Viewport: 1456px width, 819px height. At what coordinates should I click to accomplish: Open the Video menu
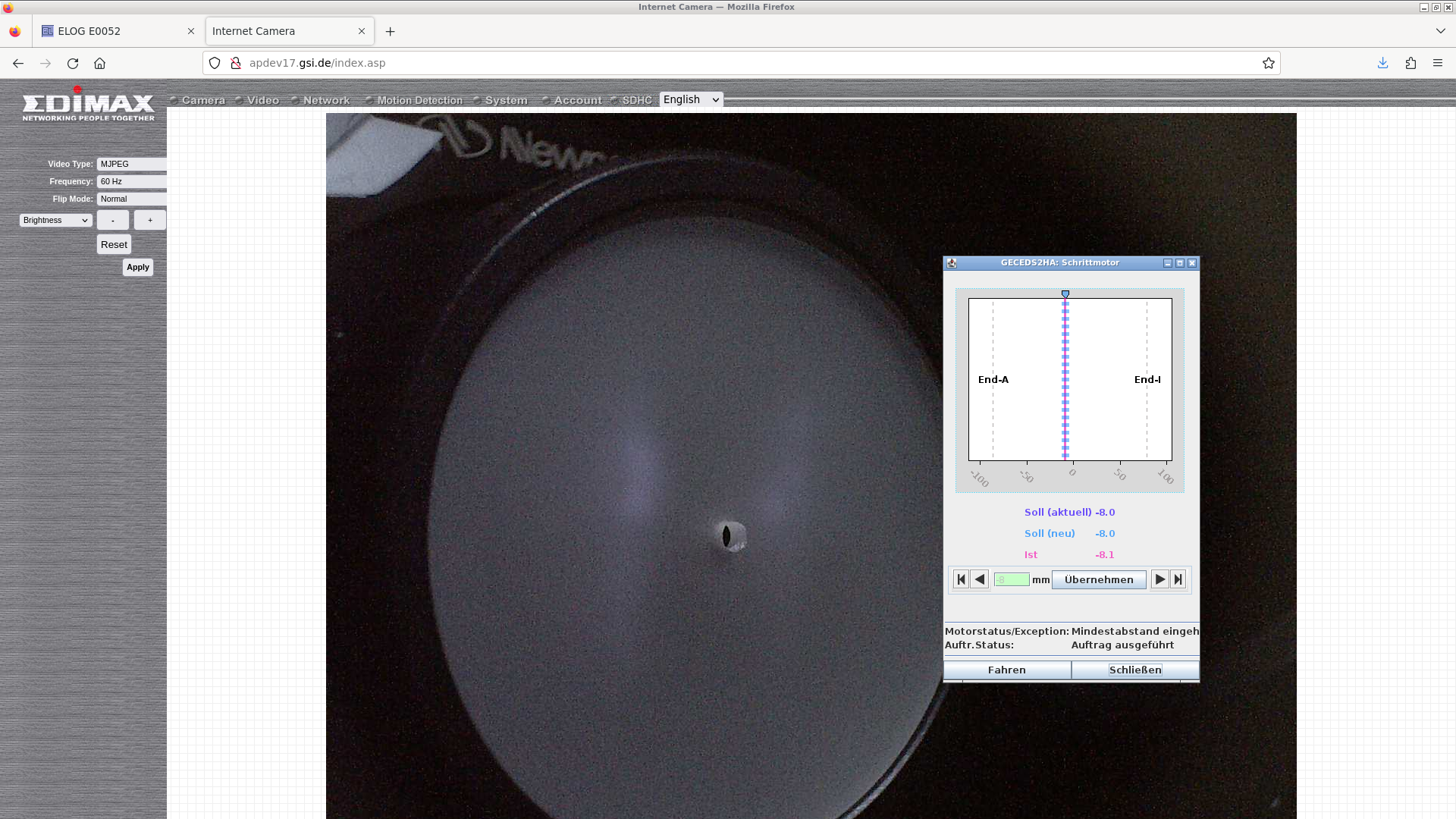(x=263, y=100)
